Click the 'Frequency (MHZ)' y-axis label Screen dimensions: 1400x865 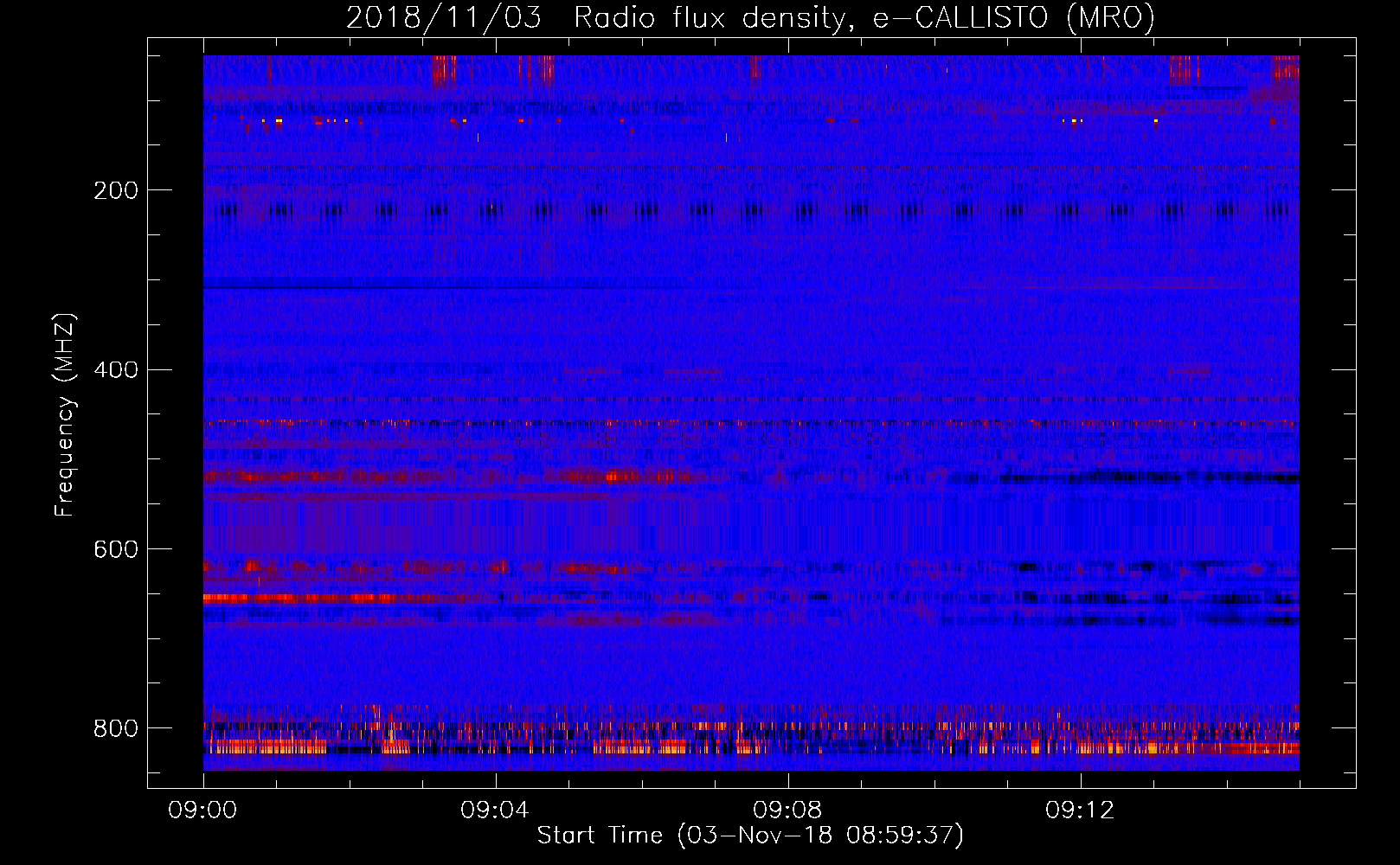[65, 414]
